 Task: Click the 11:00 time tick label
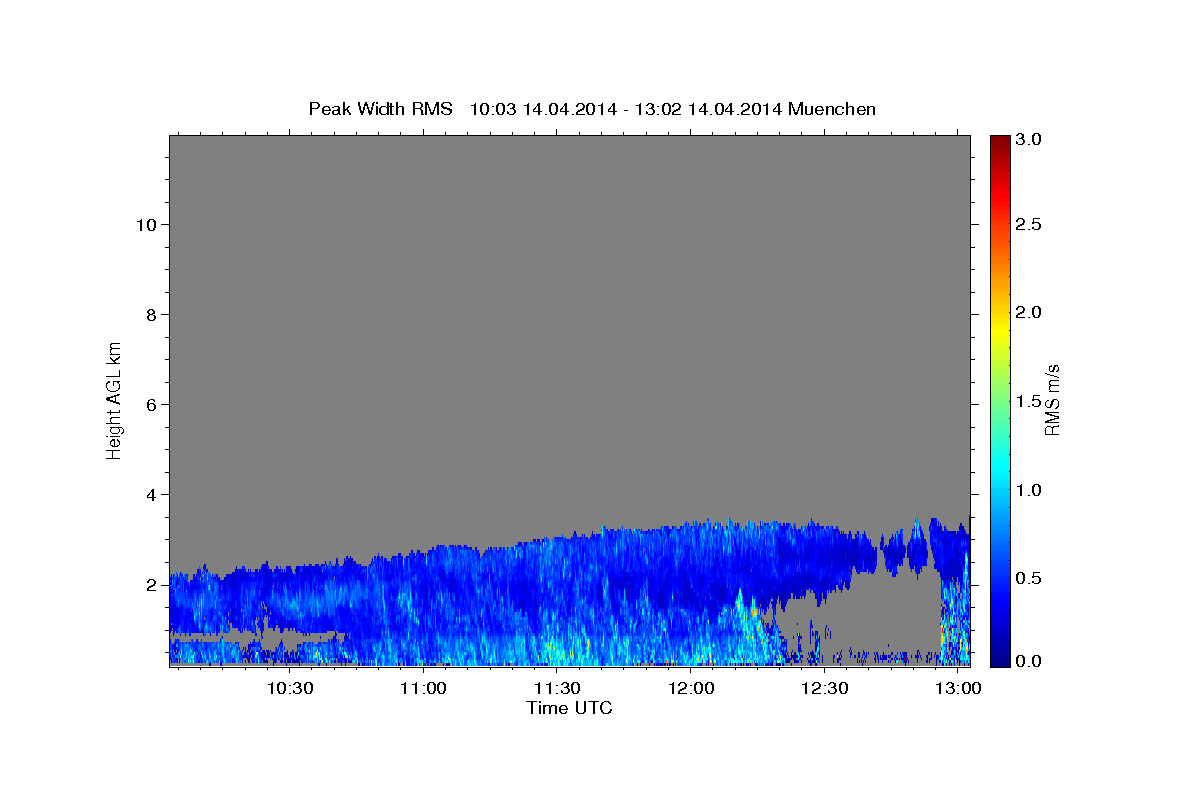tap(422, 689)
